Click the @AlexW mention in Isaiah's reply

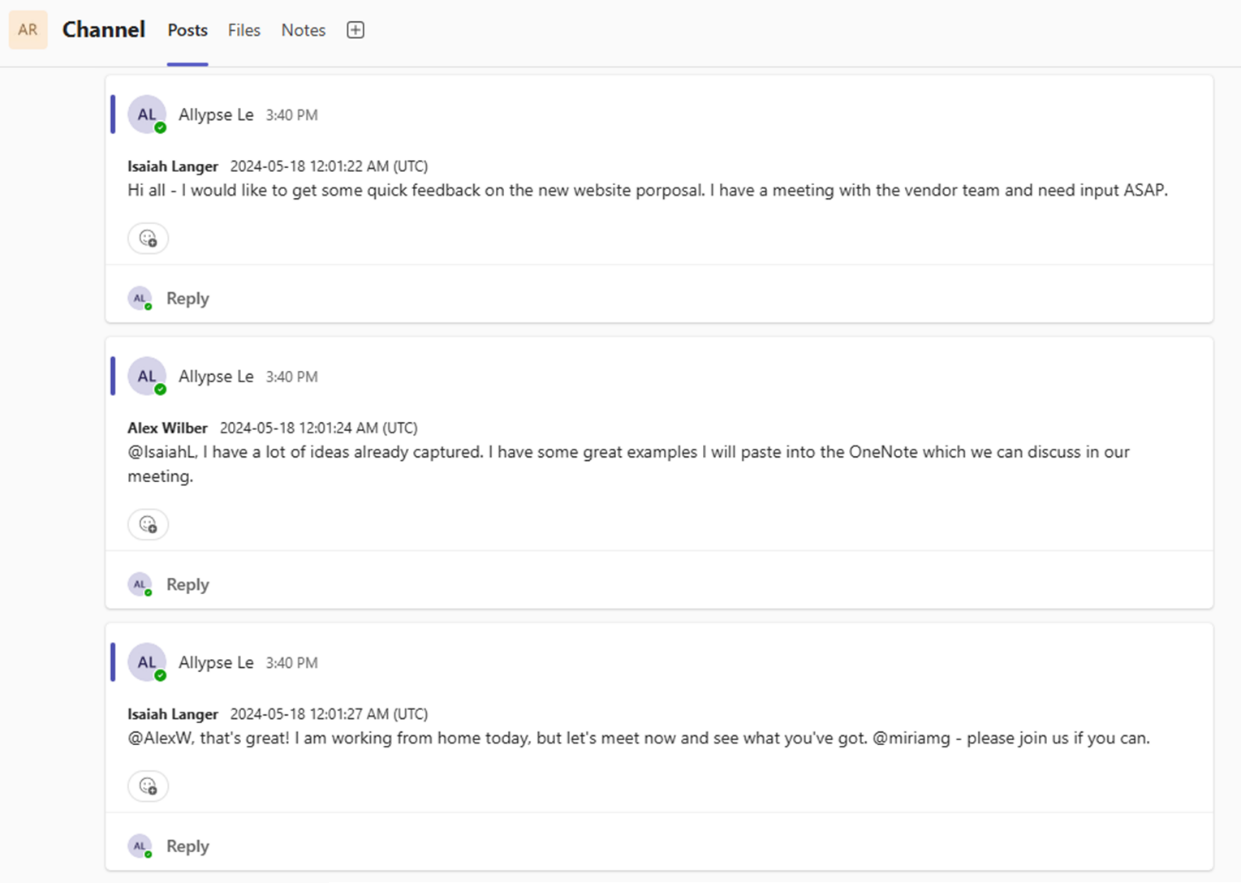coord(161,738)
